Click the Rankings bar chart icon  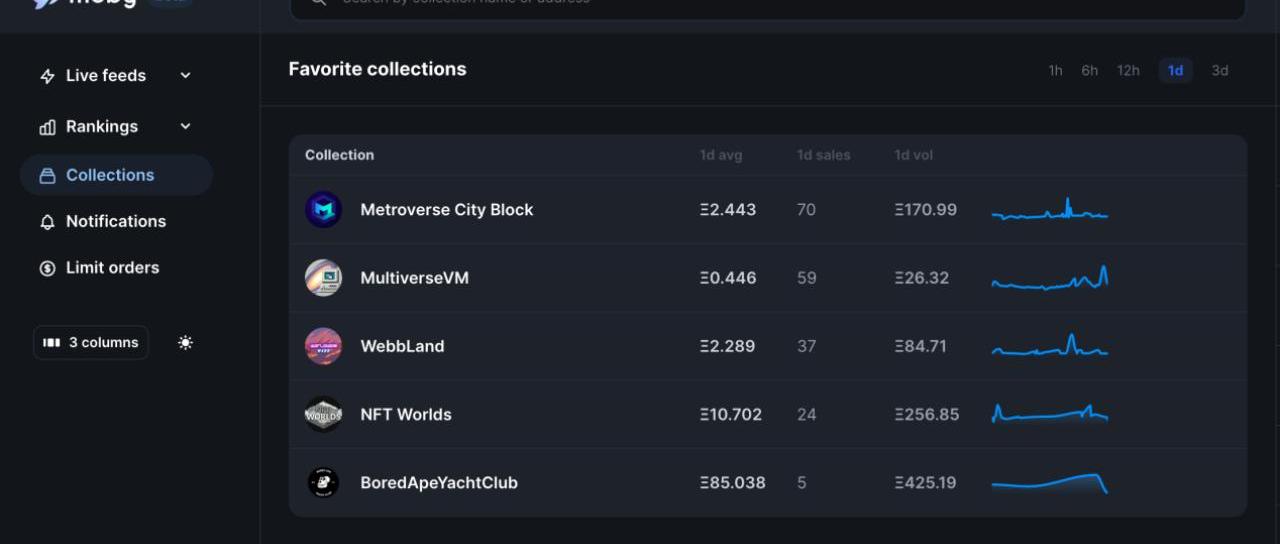(x=47, y=127)
